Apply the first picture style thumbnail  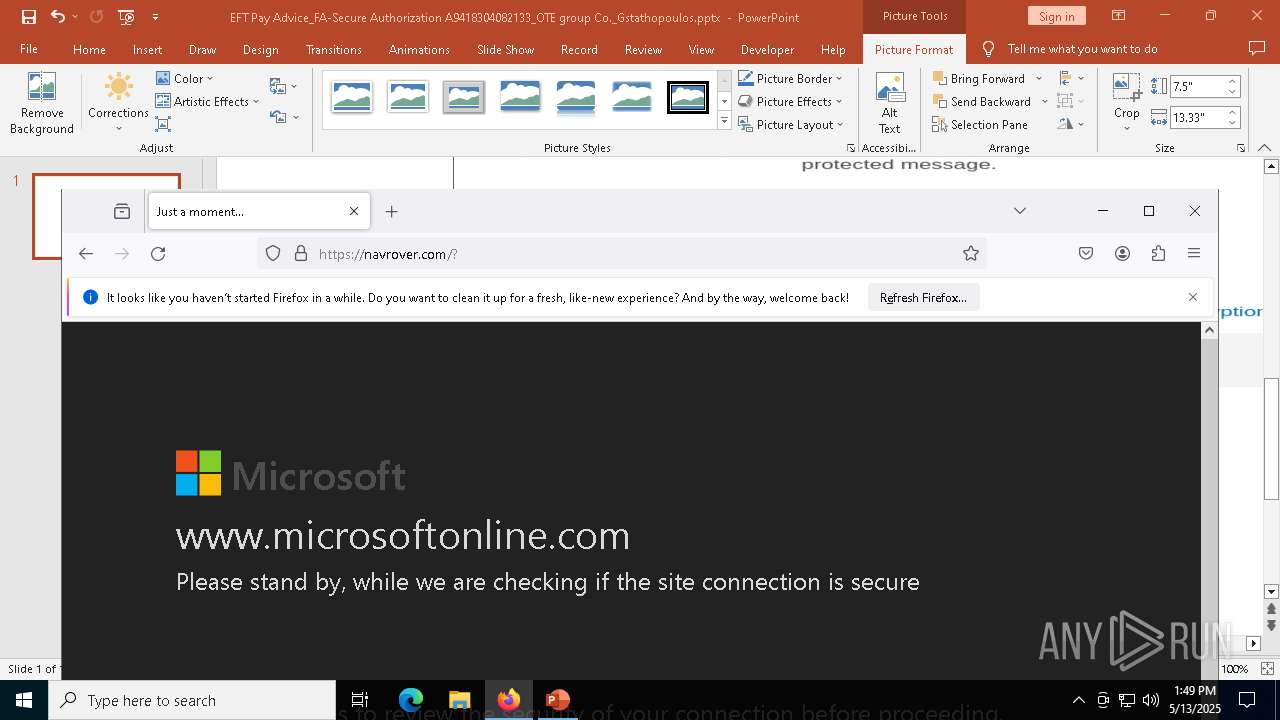pyautogui.click(x=351, y=97)
